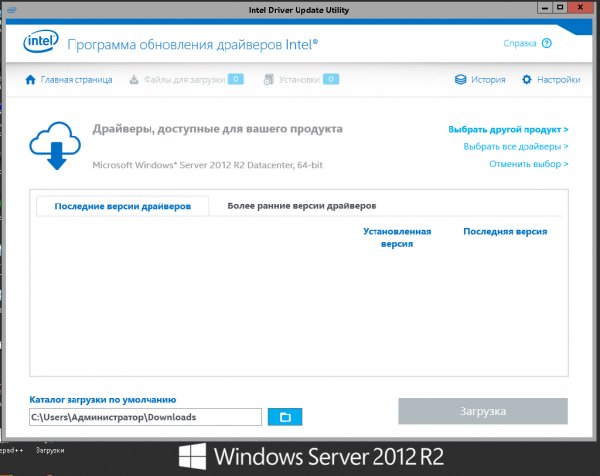Click Выбрать все драйверы link

point(516,147)
